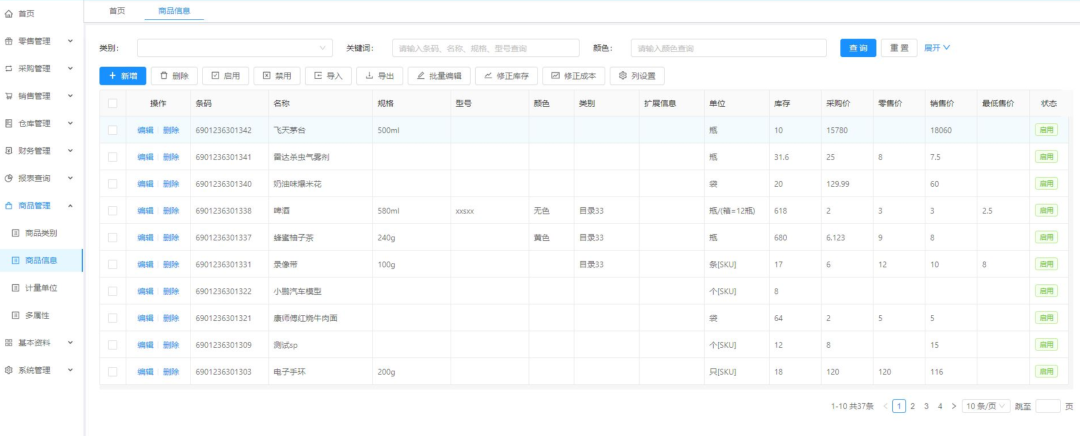The width and height of the screenshot is (1080, 436).
Task: Click the 仓库管理 sidebar icon
Action: (x=9, y=123)
